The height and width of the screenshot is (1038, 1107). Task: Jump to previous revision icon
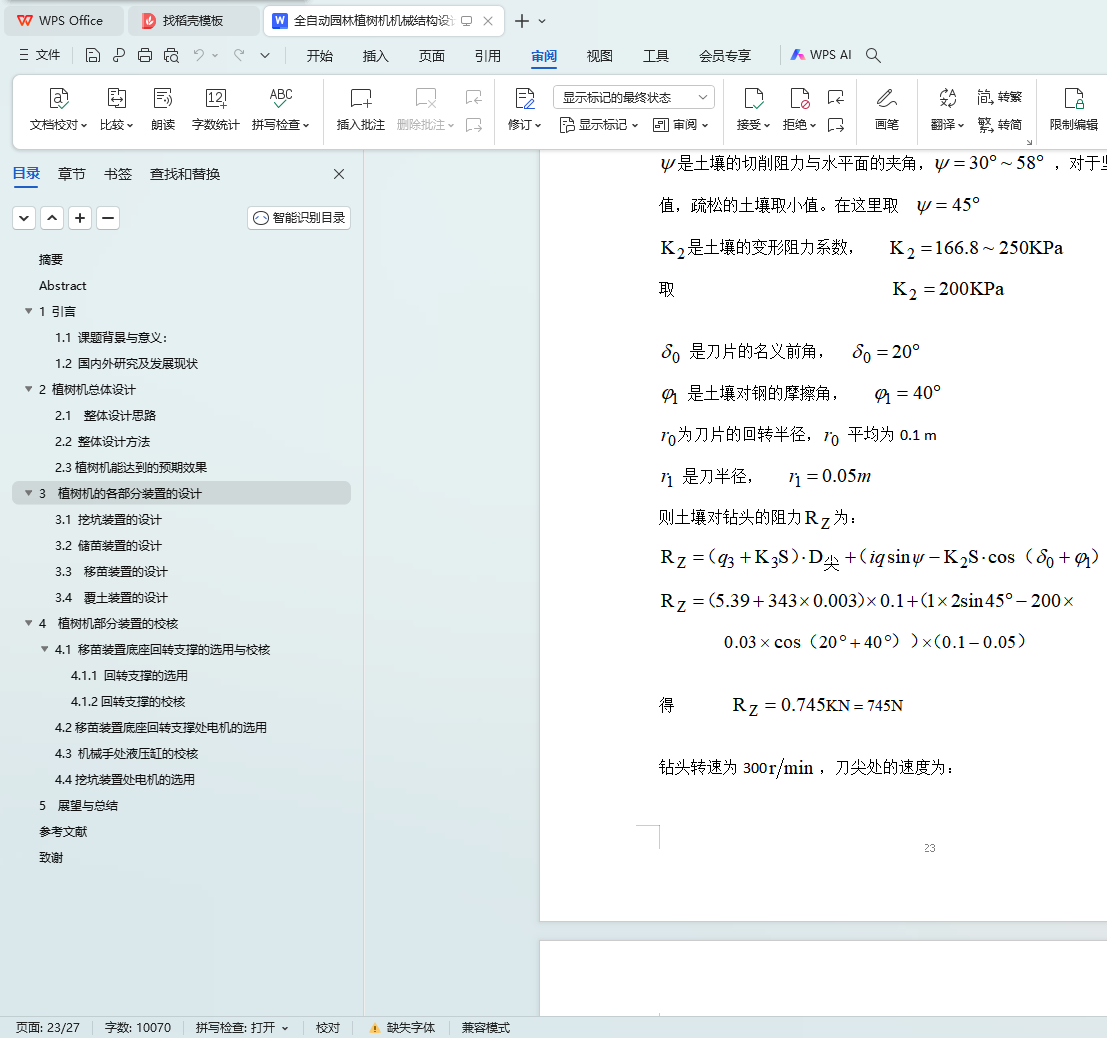pos(836,97)
